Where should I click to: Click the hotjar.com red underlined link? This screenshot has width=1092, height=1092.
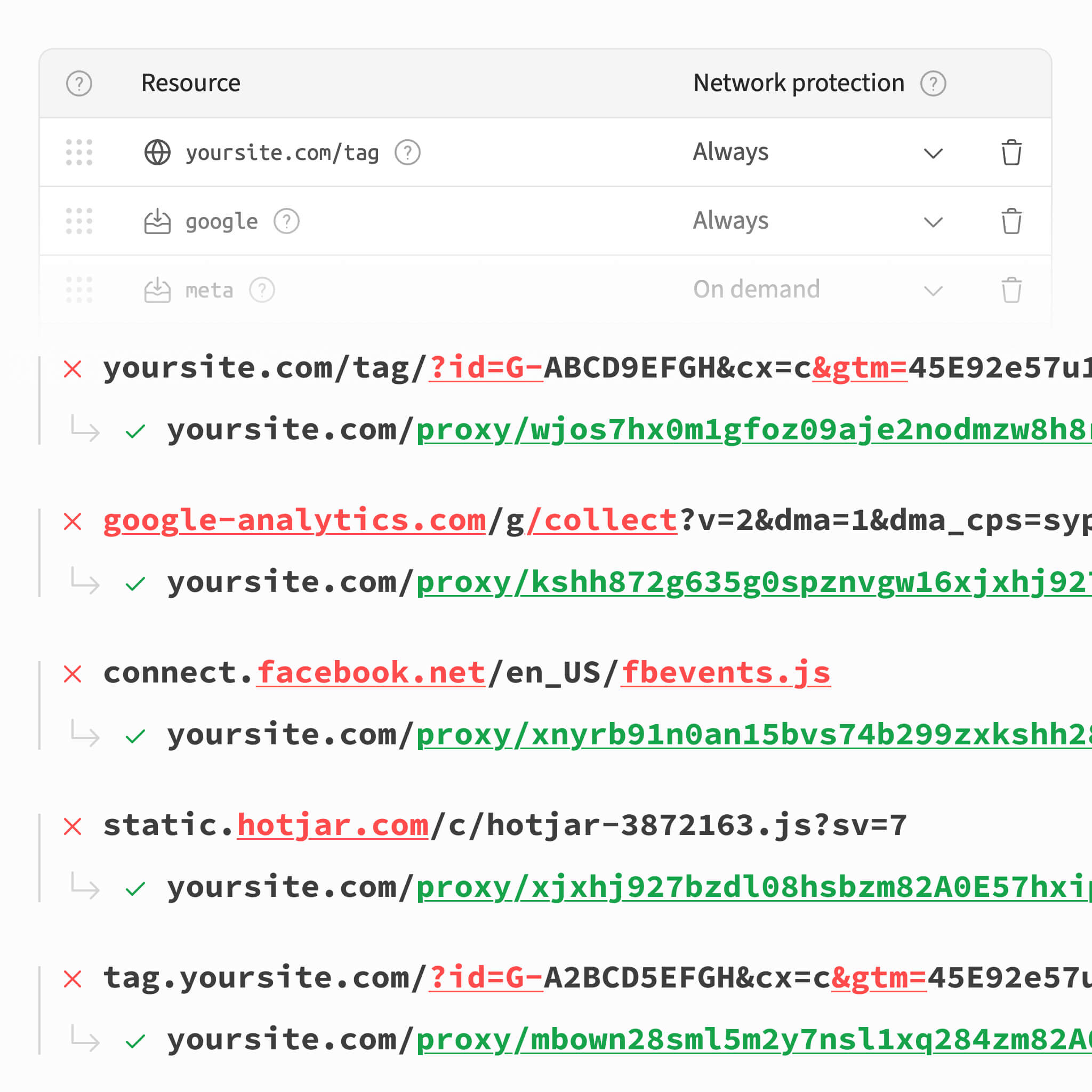(332, 825)
